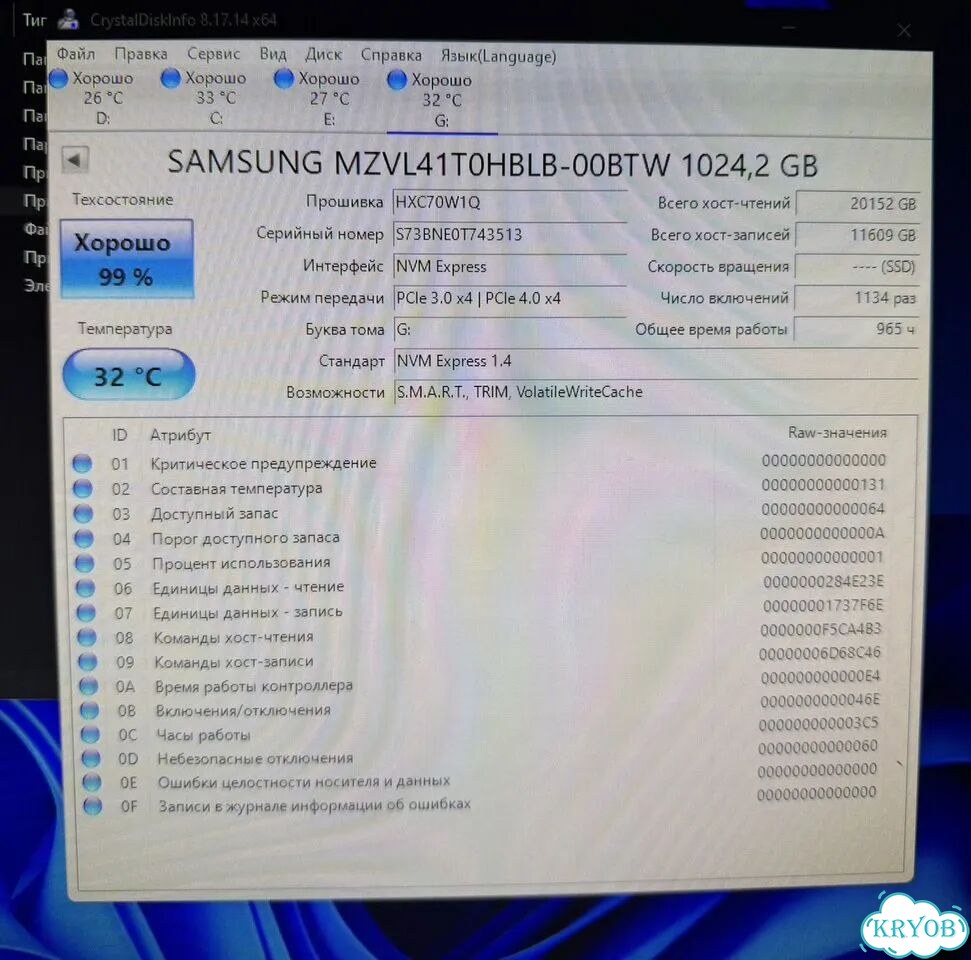Click the host writes value 11609 GB
This screenshot has width=971, height=960.
[858, 235]
